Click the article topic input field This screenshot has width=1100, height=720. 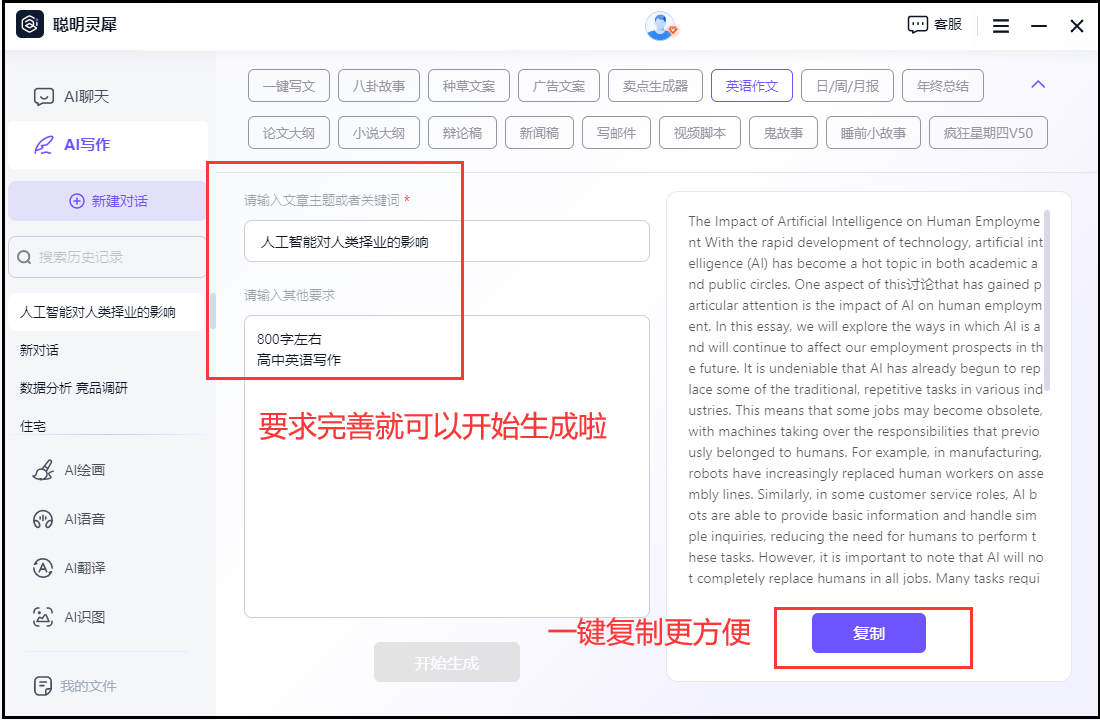447,241
